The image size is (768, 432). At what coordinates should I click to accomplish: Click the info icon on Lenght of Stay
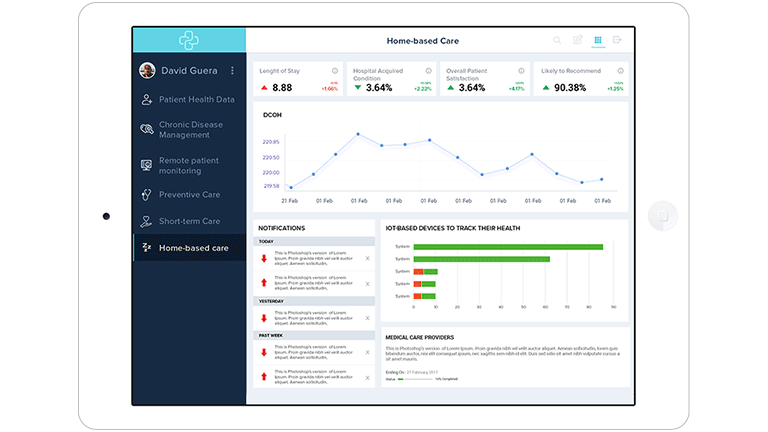point(334,71)
